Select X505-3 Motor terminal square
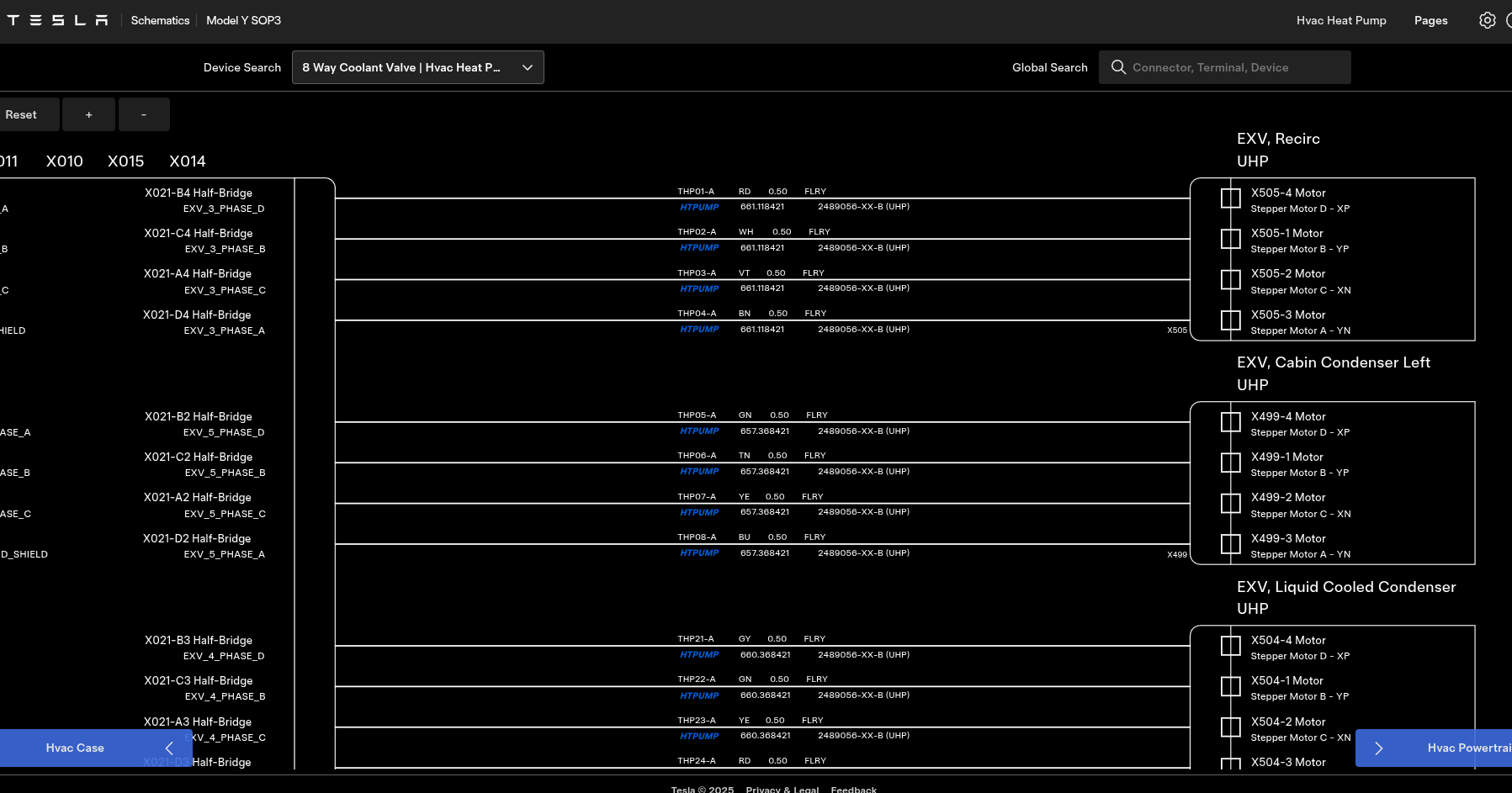This screenshot has height=793, width=1512. tap(1230, 320)
